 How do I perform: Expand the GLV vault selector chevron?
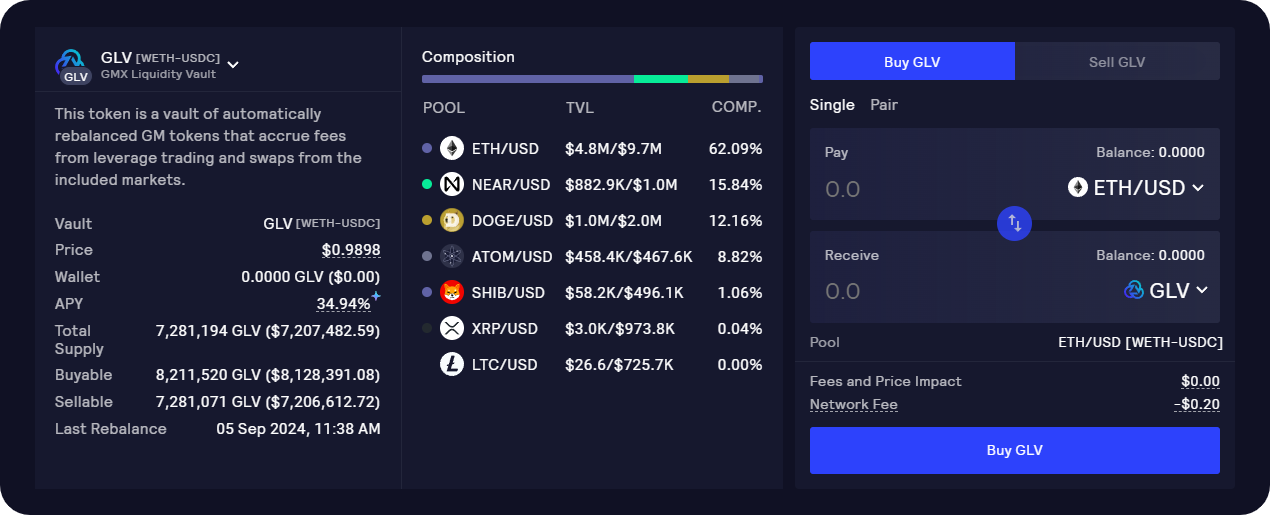point(233,65)
